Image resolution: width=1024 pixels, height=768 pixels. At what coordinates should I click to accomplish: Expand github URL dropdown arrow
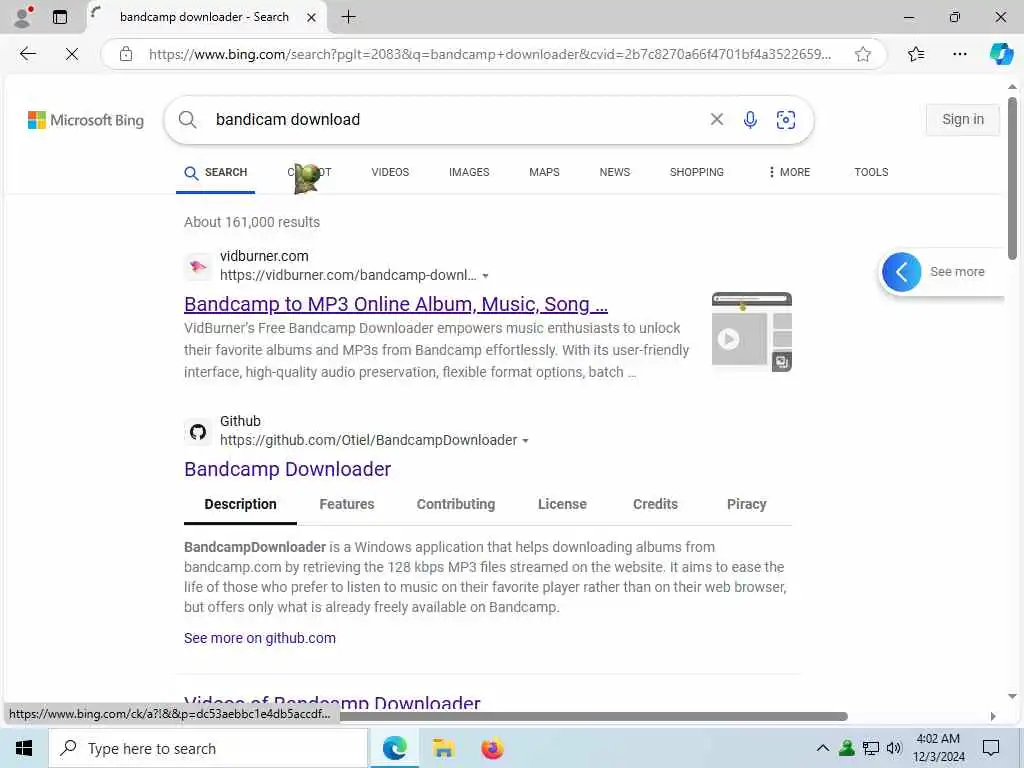coord(525,441)
